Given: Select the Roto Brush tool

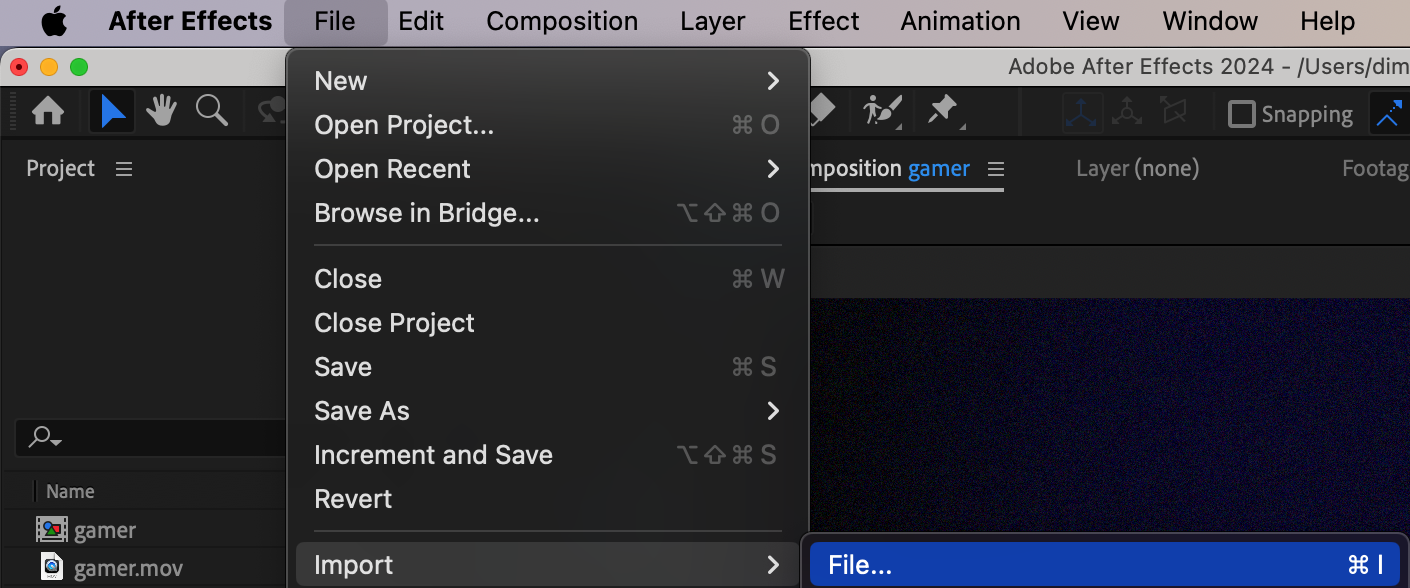Looking at the screenshot, I should click(882, 110).
